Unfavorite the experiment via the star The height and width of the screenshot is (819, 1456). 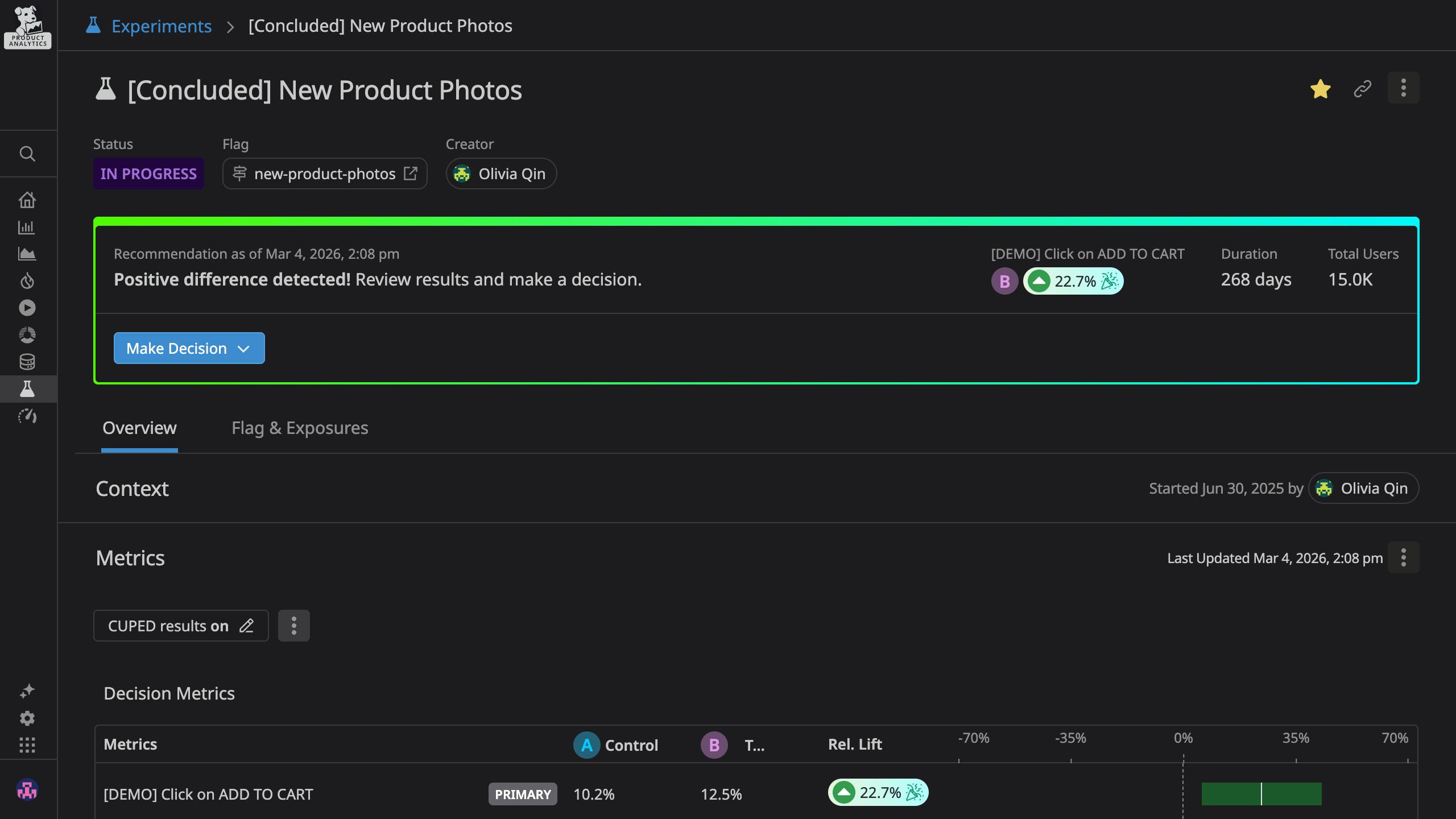click(1321, 89)
